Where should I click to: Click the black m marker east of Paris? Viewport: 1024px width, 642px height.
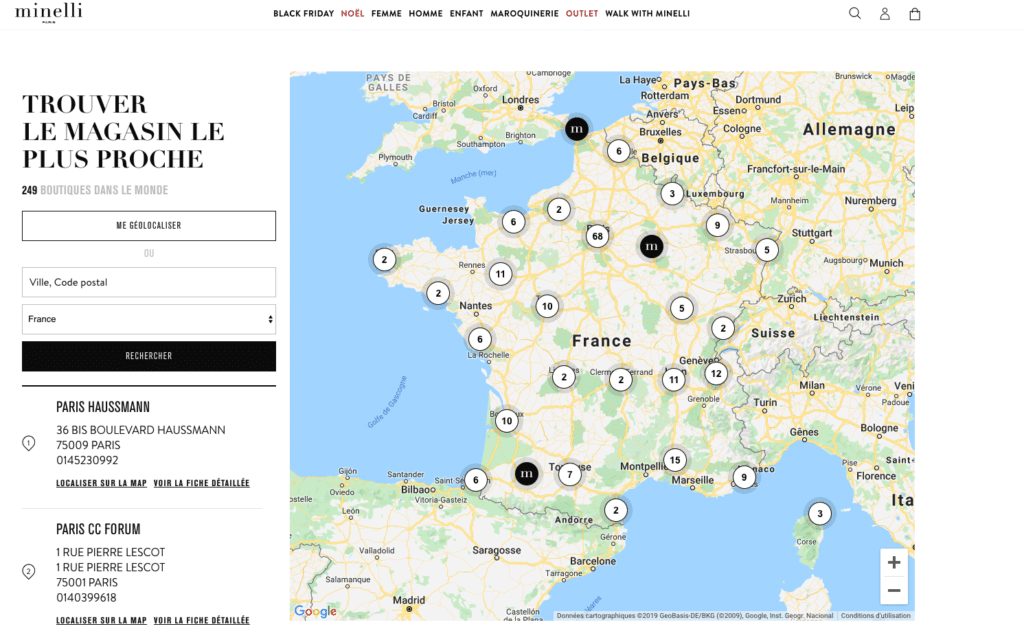[x=651, y=246]
